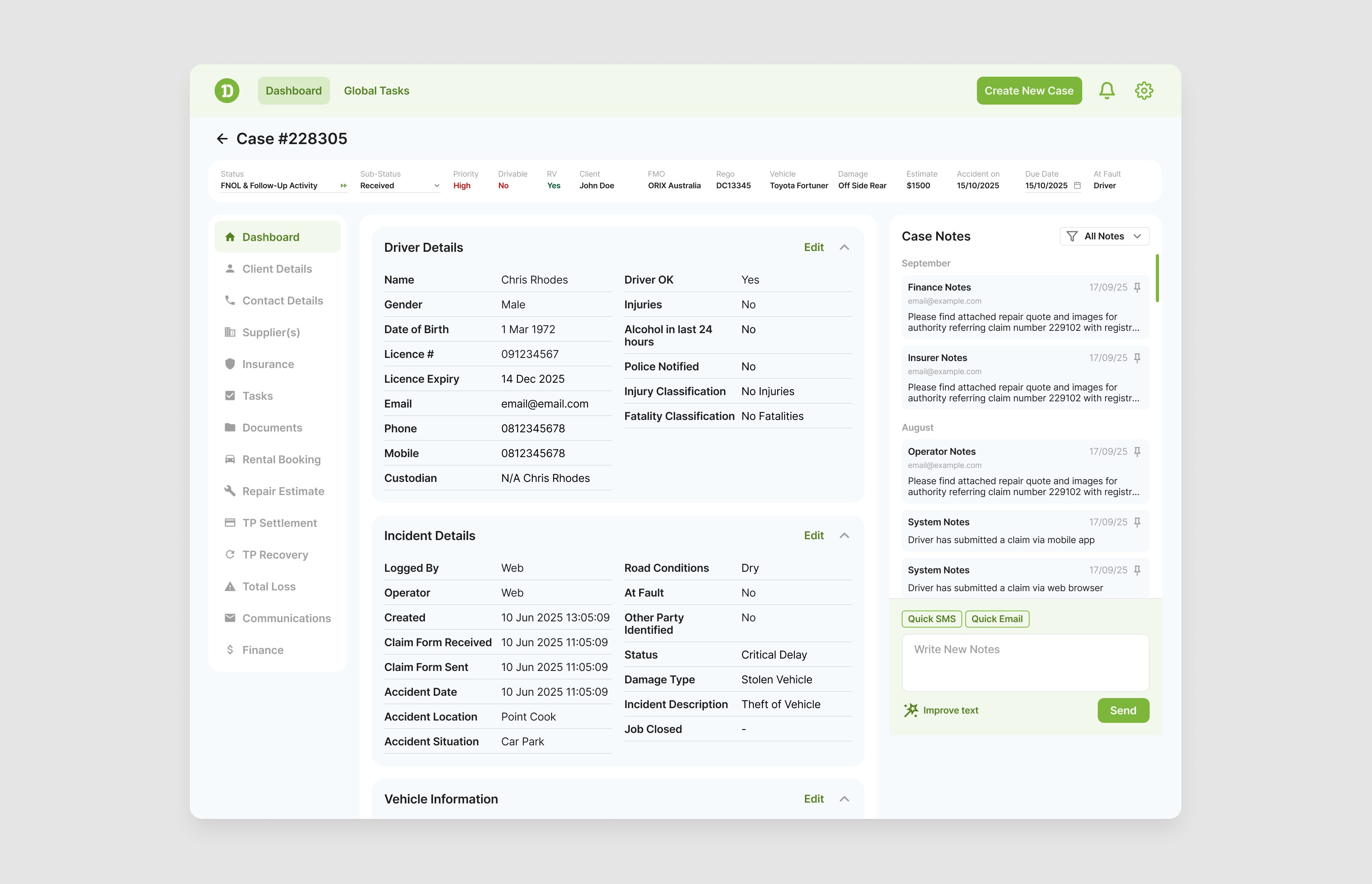Open the notifications bell
This screenshot has height=884, width=1372.
(x=1106, y=91)
